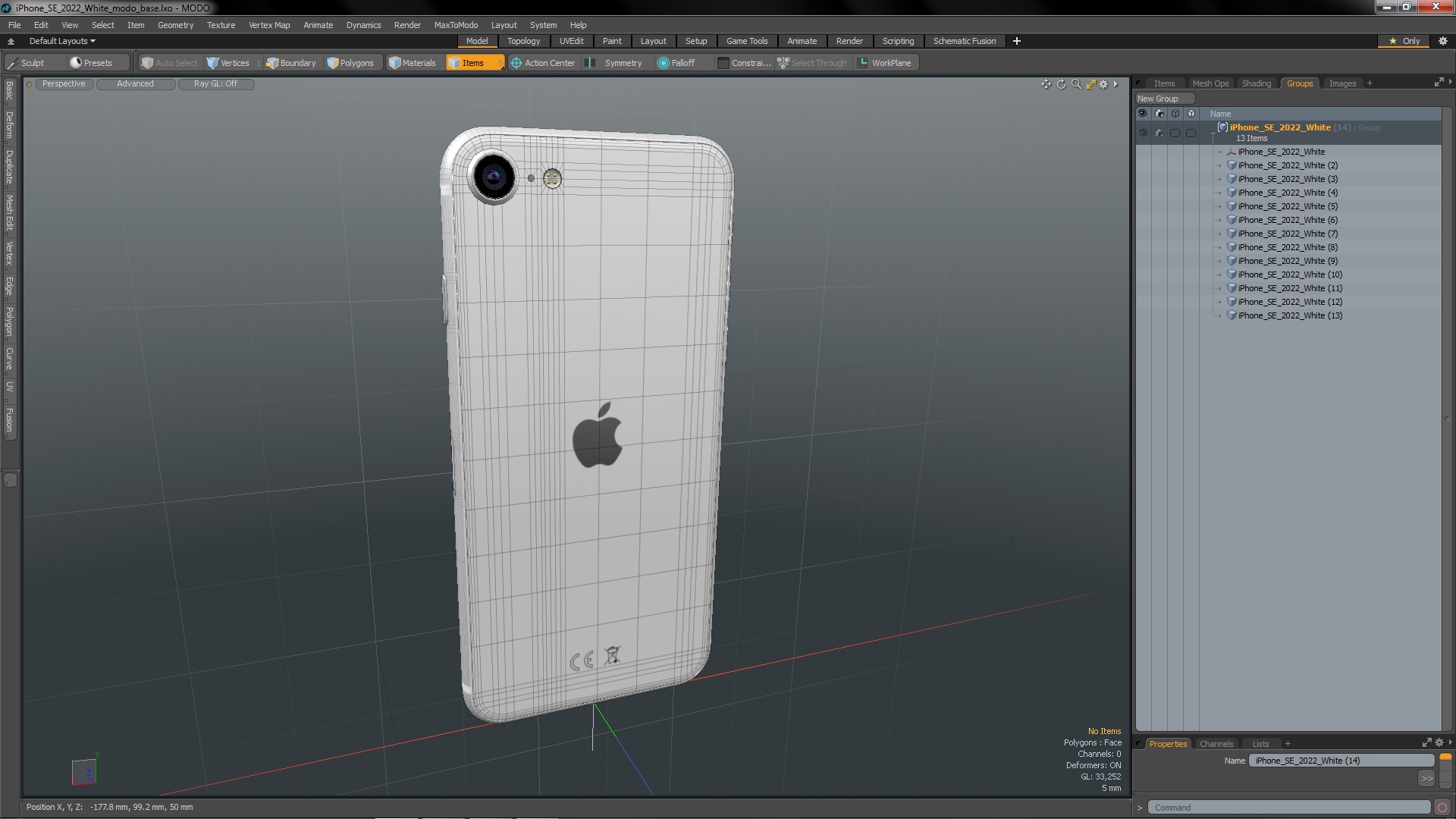1456x819 pixels.
Task: Open layout settings gear at top right
Action: pos(1443,41)
